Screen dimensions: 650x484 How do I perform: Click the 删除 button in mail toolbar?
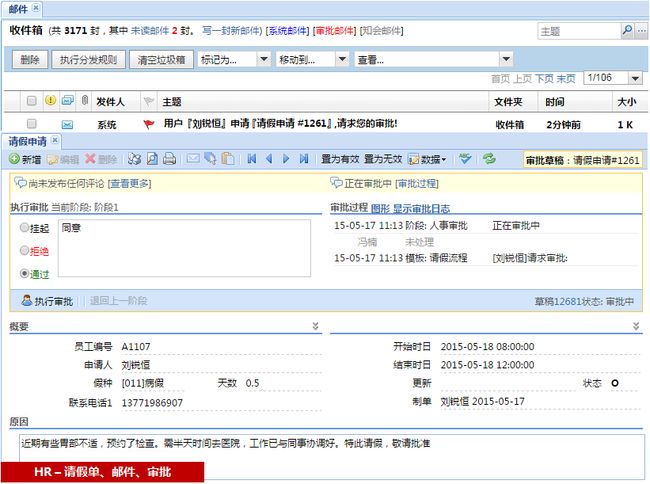coord(30,60)
